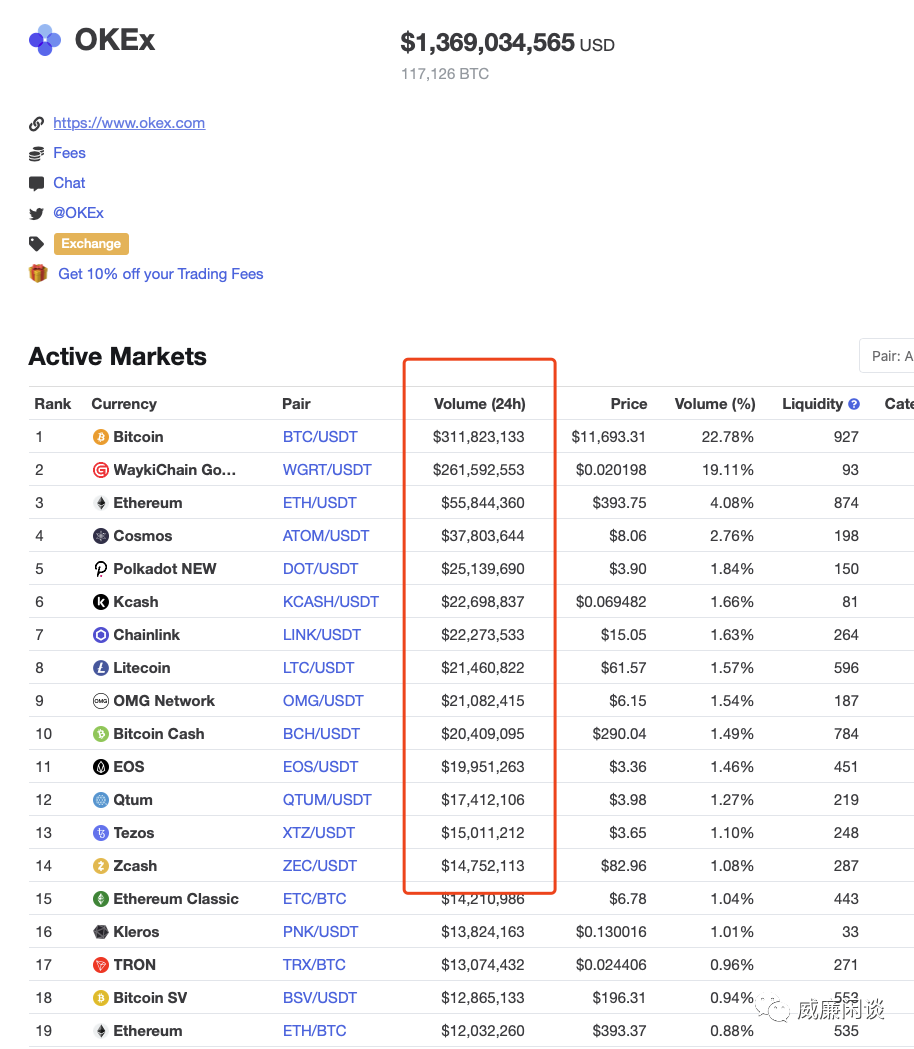Click the Bitcoin coin icon in row 1
914x1049 pixels.
(100, 437)
